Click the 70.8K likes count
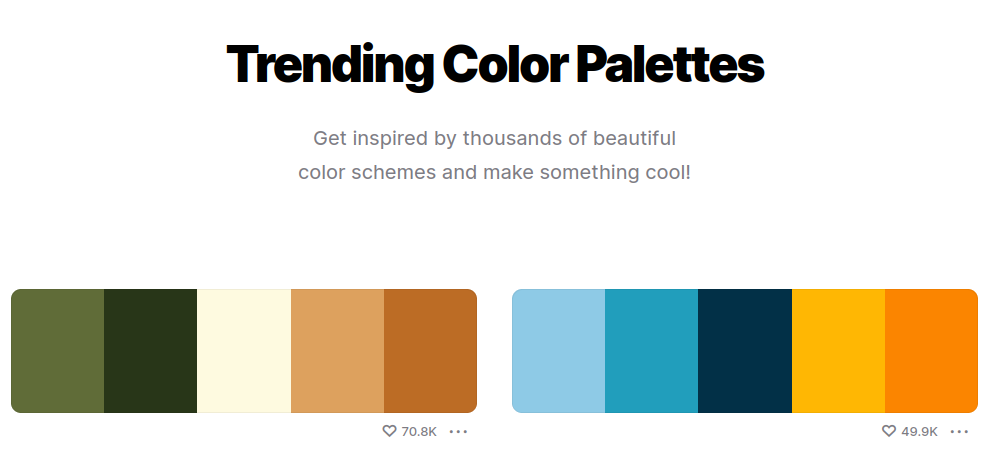This screenshot has height=466, width=1005. pyautogui.click(x=419, y=431)
